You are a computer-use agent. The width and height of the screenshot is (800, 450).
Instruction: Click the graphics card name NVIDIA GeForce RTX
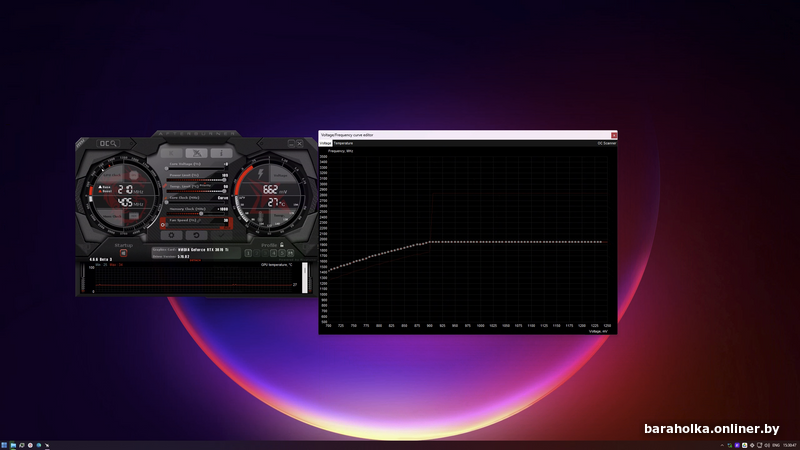click(x=203, y=249)
